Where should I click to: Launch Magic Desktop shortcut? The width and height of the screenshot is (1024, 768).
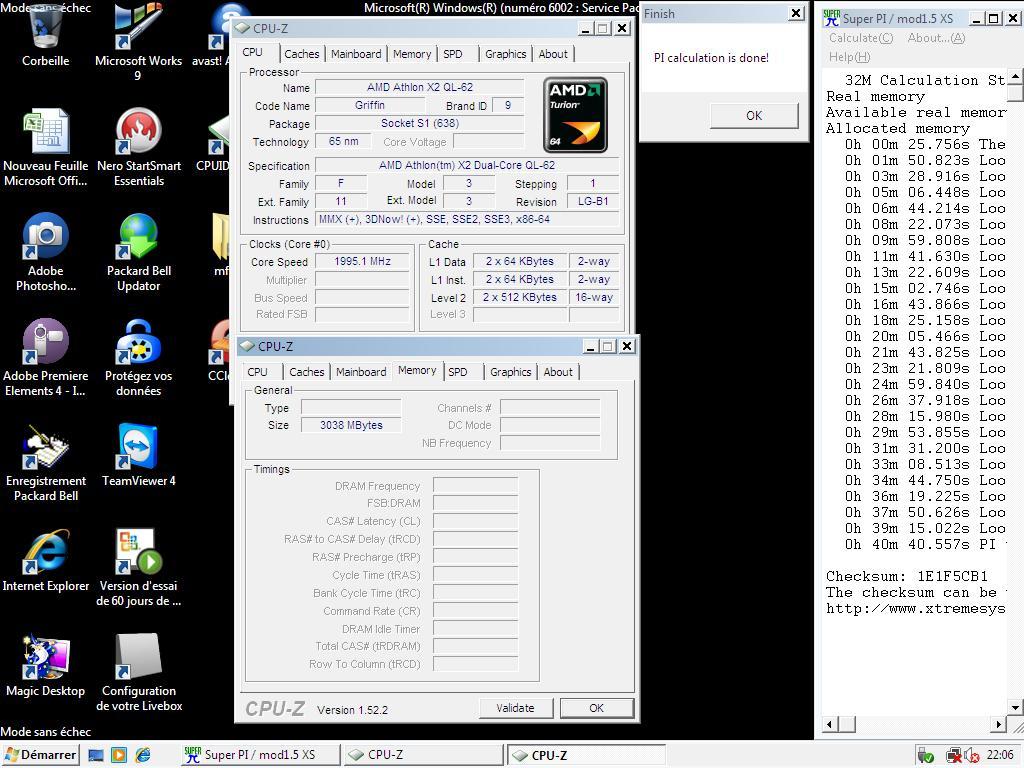[45, 665]
